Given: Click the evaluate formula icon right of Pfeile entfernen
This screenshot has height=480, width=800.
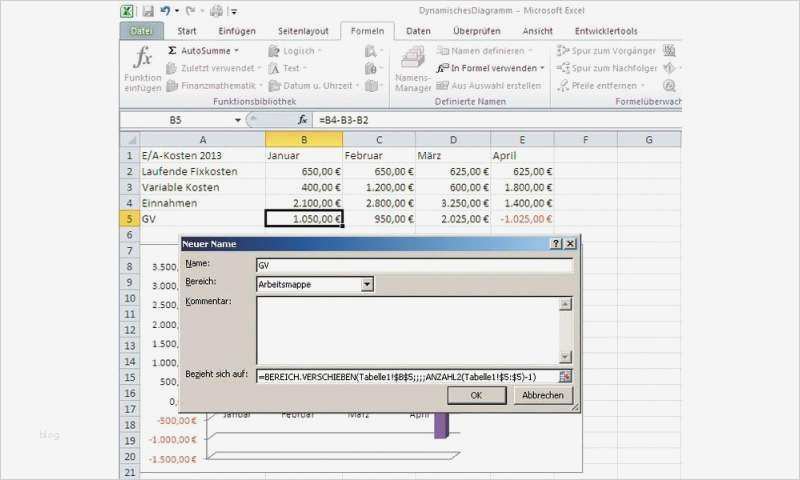Looking at the screenshot, I should coord(669,86).
